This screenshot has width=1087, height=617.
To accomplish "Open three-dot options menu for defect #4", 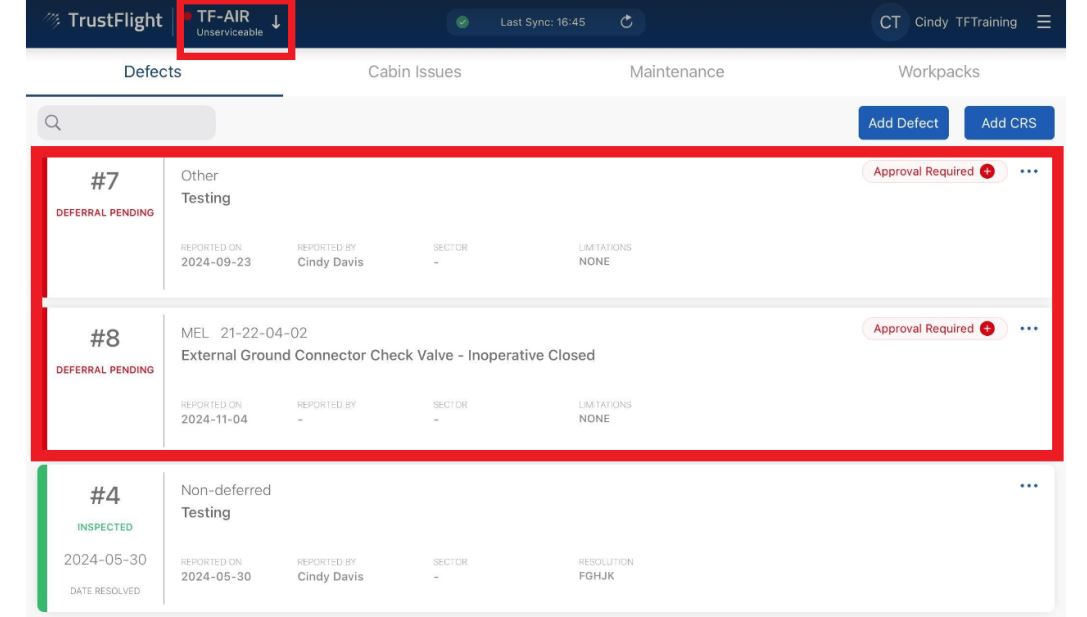I will 1029,486.
